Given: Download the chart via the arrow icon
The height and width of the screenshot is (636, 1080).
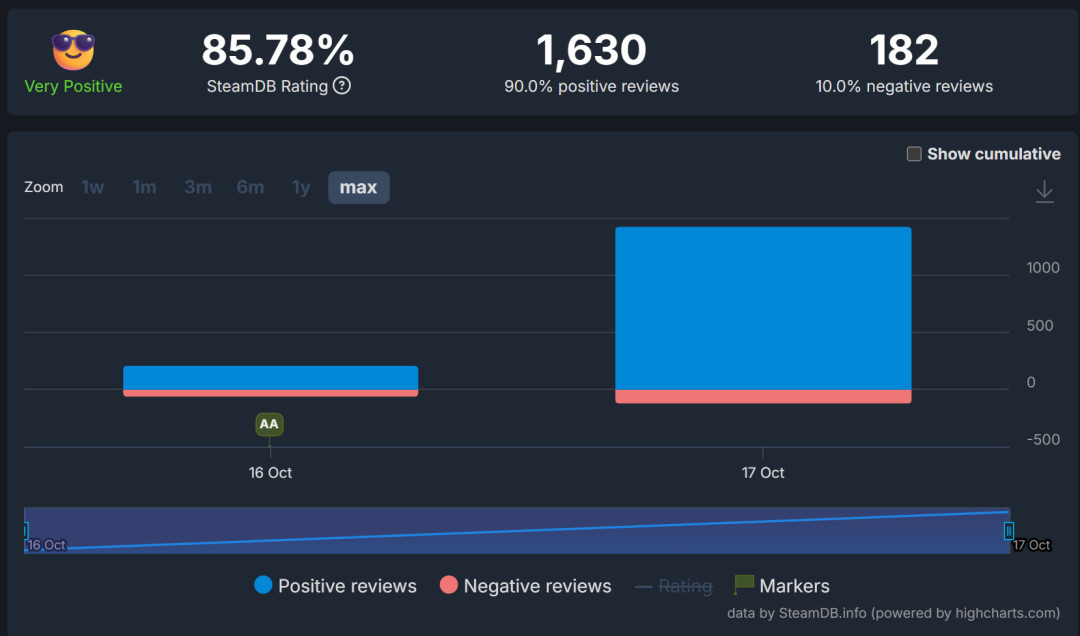Looking at the screenshot, I should [x=1044, y=192].
